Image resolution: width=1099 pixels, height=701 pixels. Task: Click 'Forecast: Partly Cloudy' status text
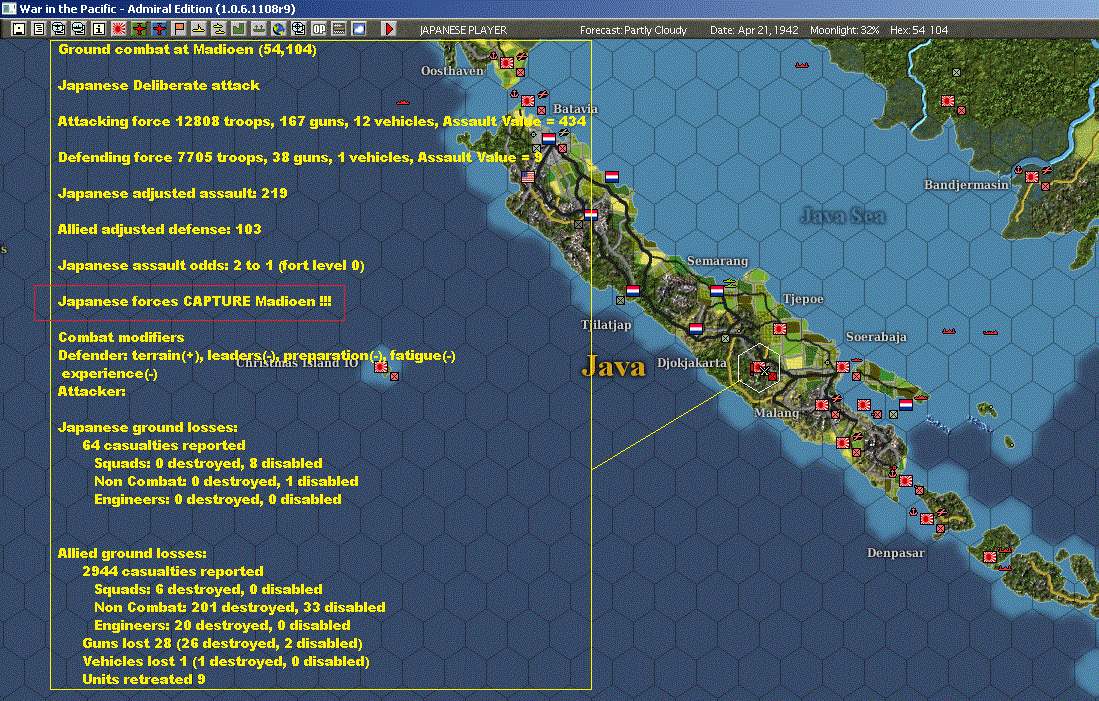tap(633, 30)
